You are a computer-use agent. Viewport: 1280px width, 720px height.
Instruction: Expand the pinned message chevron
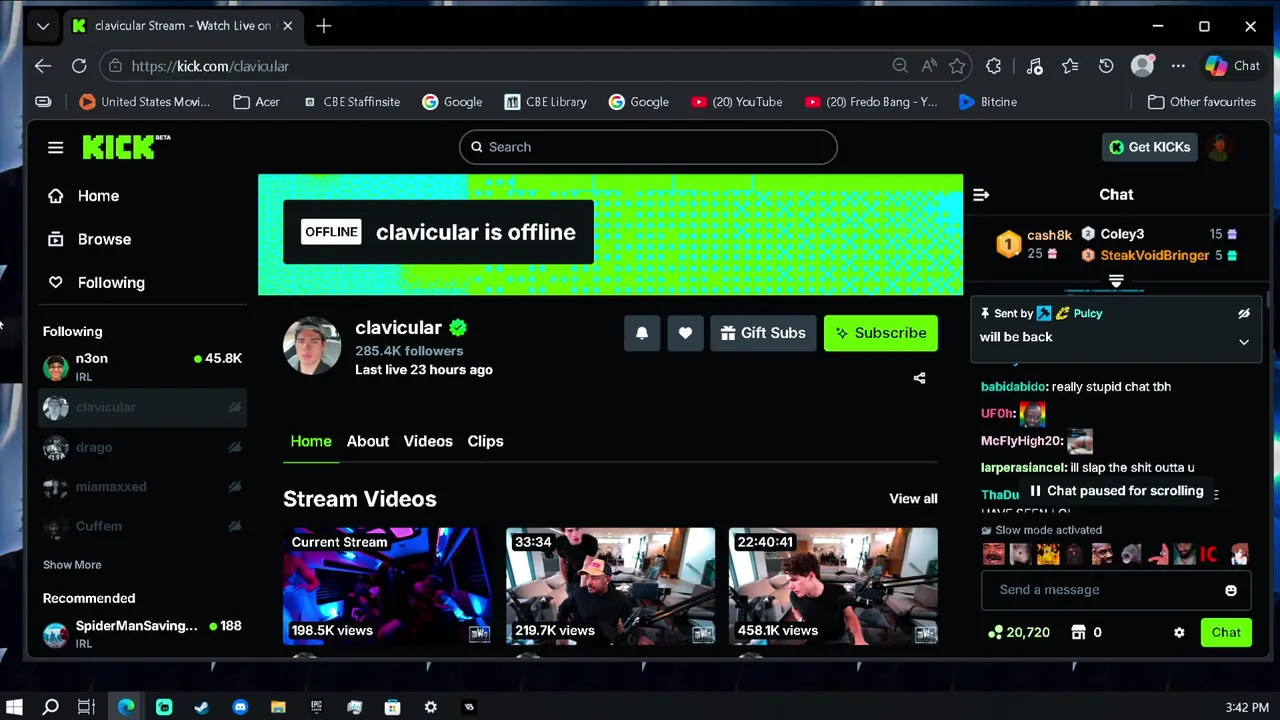tap(1244, 342)
